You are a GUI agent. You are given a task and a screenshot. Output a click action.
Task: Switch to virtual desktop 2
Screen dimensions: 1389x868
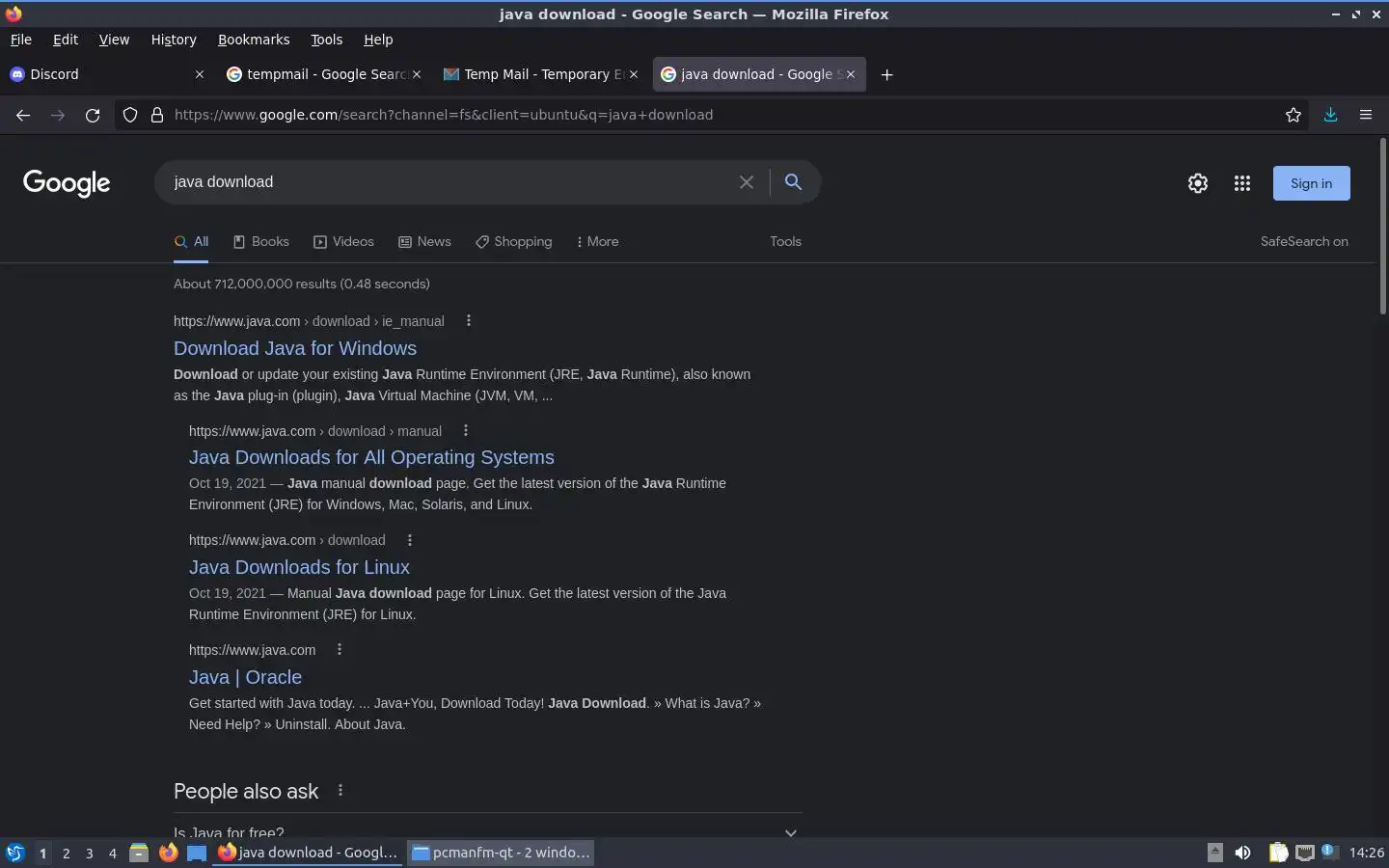[66, 854]
